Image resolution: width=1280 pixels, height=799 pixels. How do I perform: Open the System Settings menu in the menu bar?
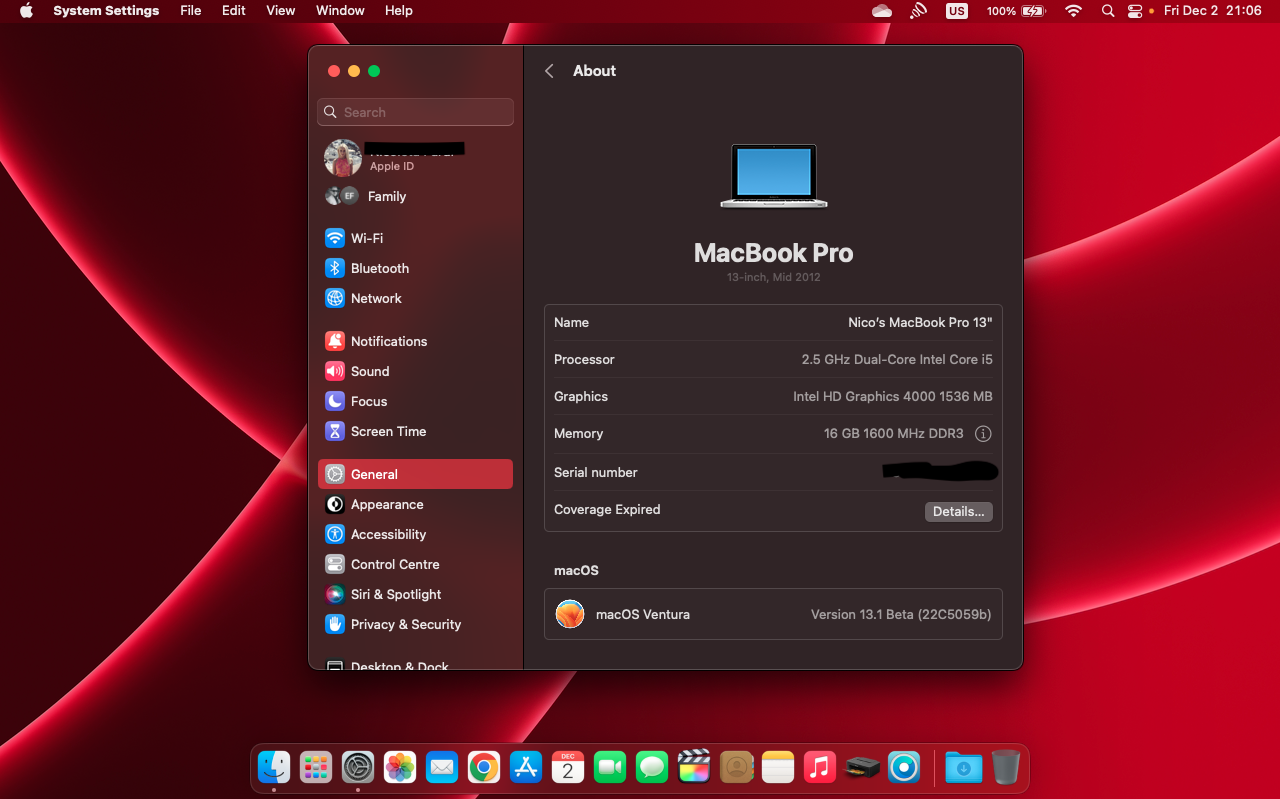coord(106,11)
